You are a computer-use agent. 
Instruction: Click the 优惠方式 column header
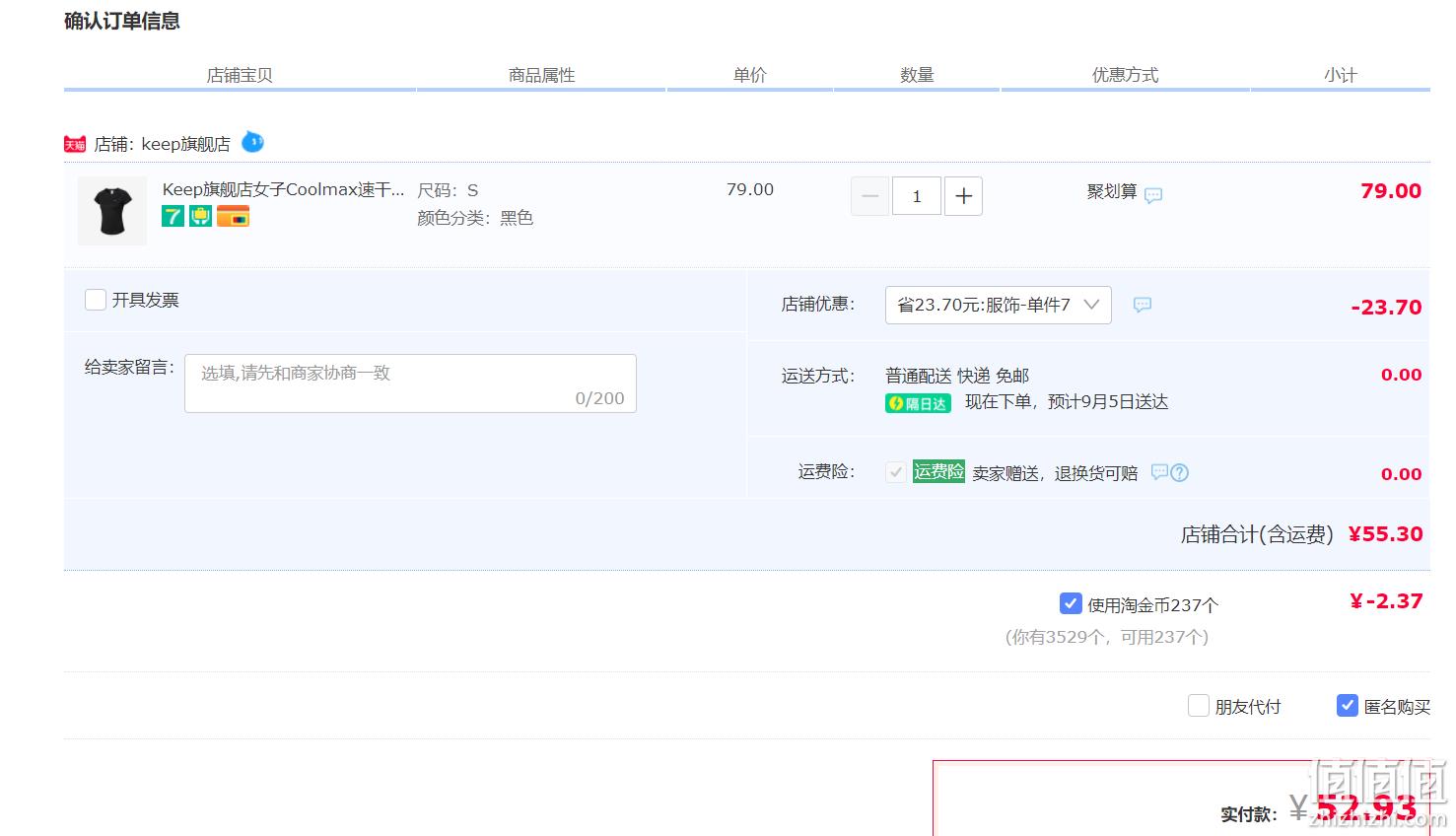[1126, 75]
